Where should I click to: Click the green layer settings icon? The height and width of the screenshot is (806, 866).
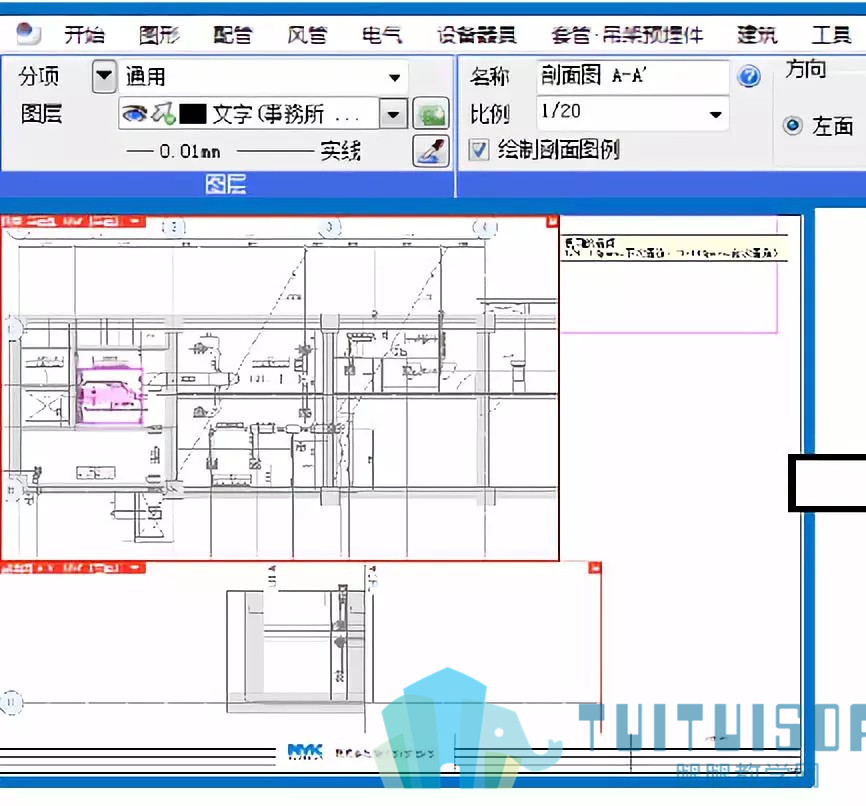[431, 114]
